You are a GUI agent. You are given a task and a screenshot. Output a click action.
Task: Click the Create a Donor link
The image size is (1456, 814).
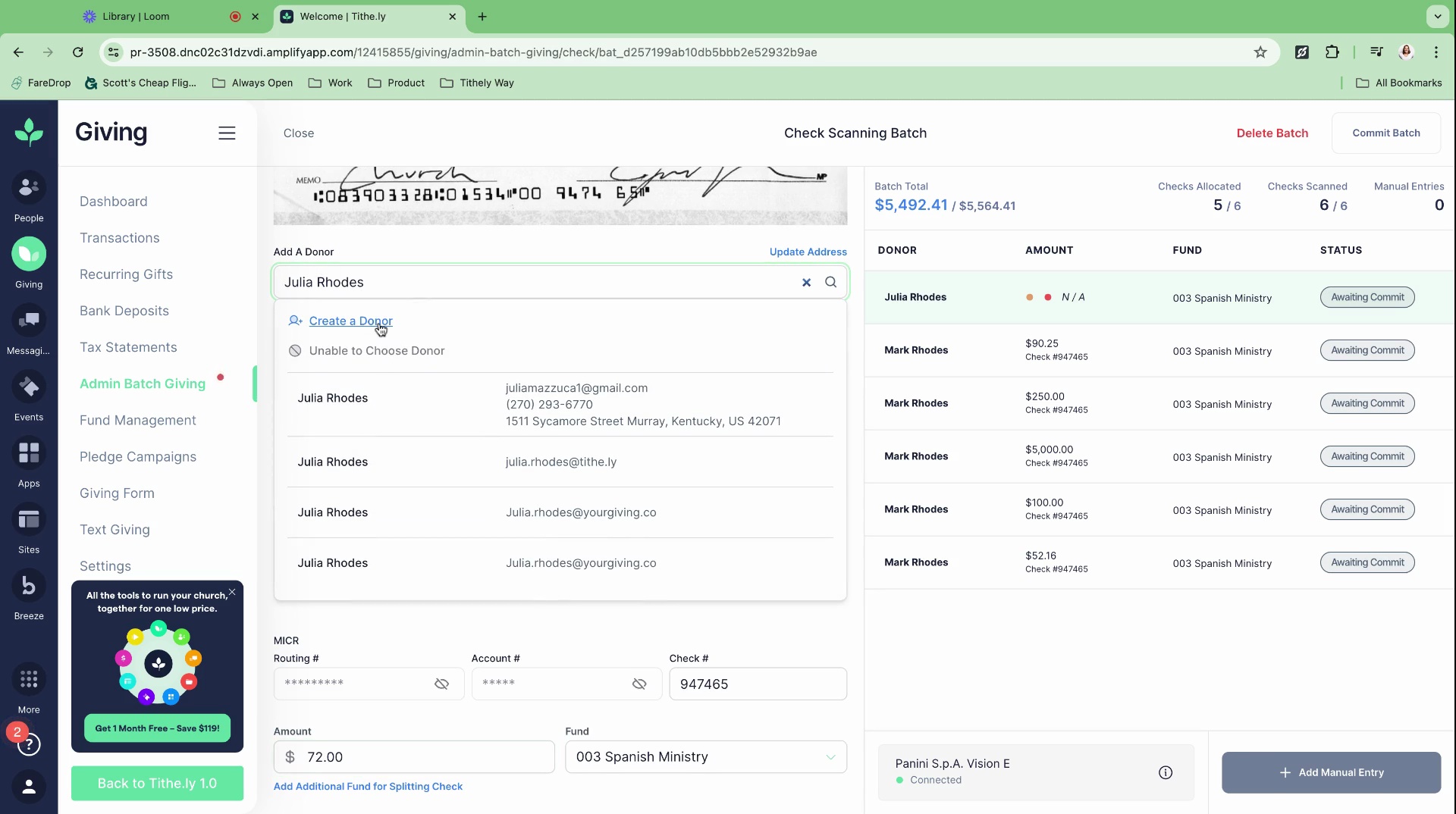point(350,321)
